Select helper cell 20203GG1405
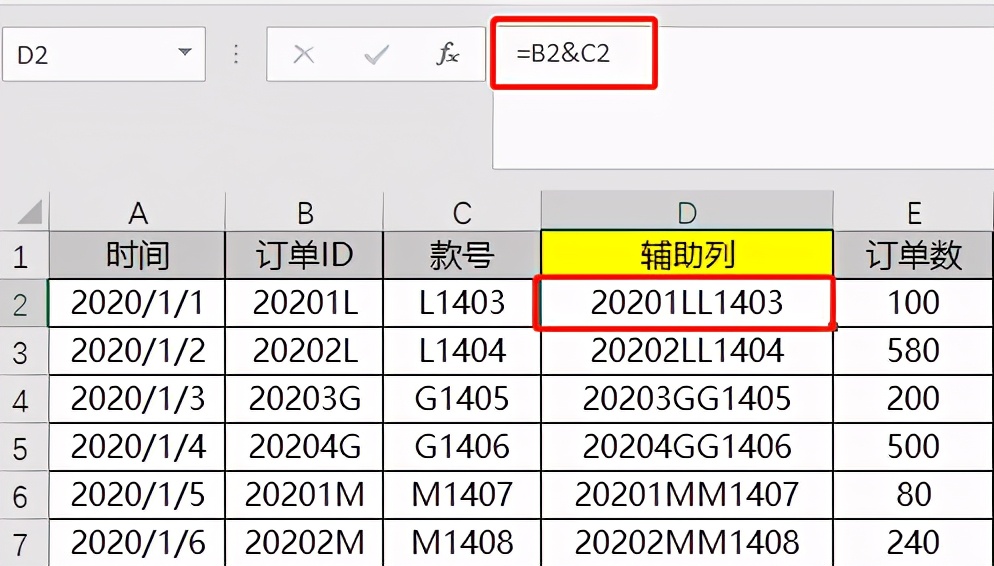This screenshot has height=566, width=994. click(687, 399)
